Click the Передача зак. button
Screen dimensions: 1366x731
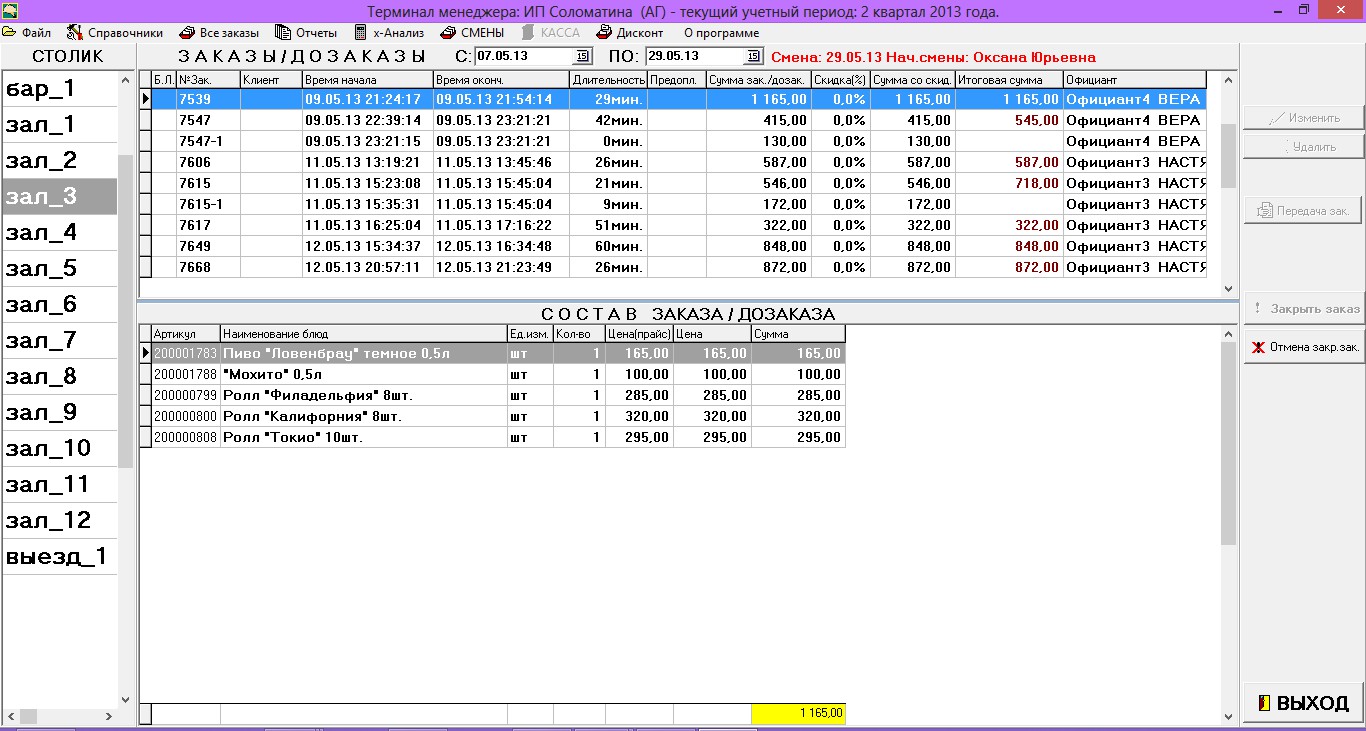pos(1304,210)
